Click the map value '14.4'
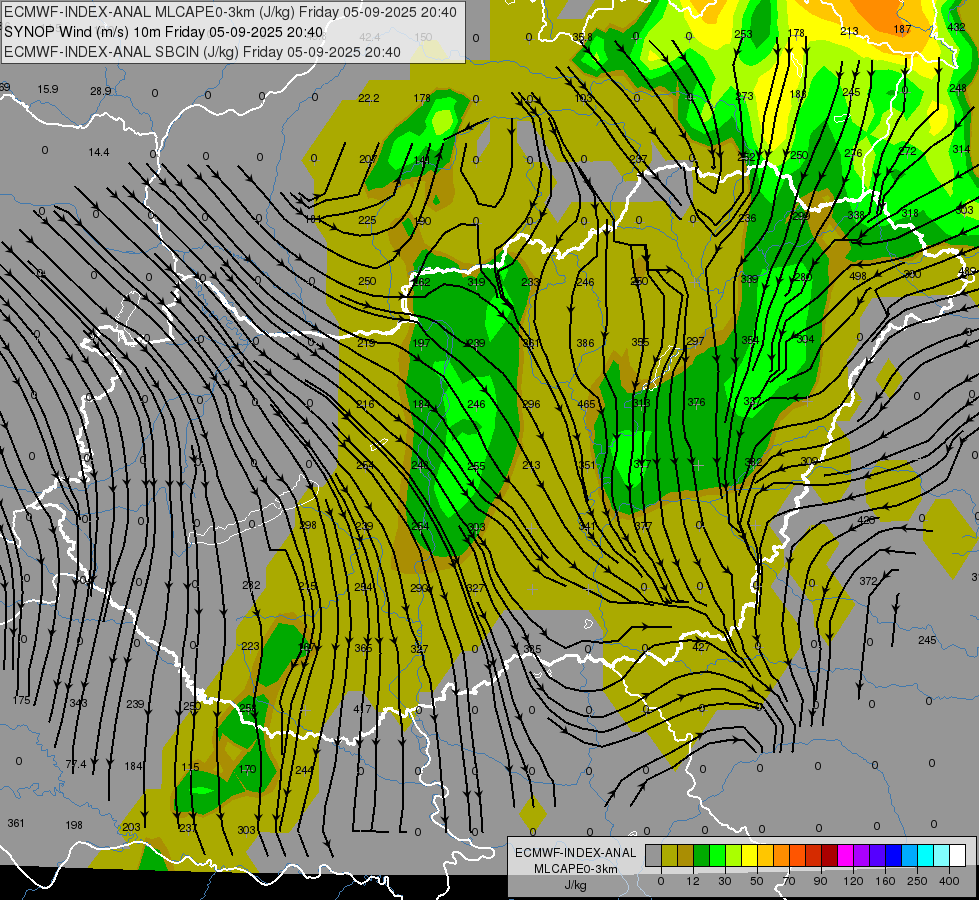 tap(99, 152)
